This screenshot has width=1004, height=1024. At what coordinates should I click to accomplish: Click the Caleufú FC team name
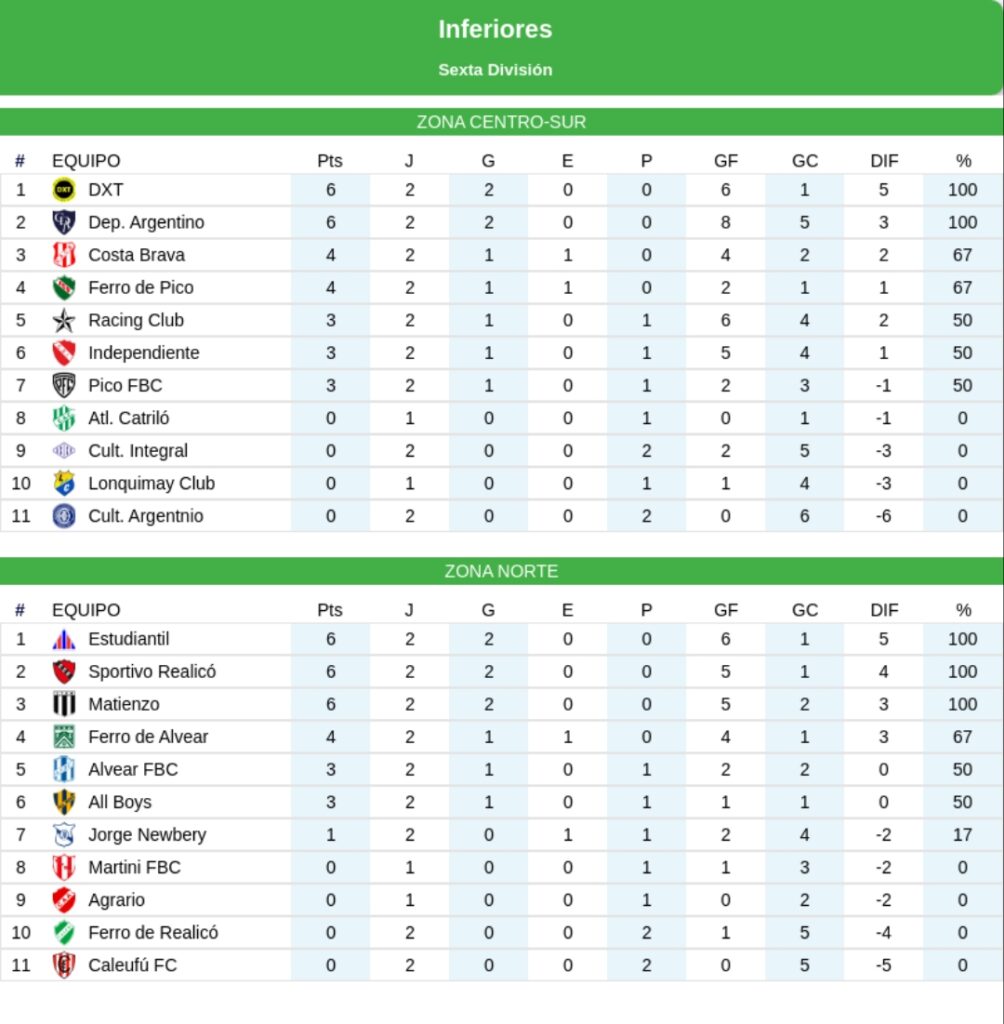point(133,965)
